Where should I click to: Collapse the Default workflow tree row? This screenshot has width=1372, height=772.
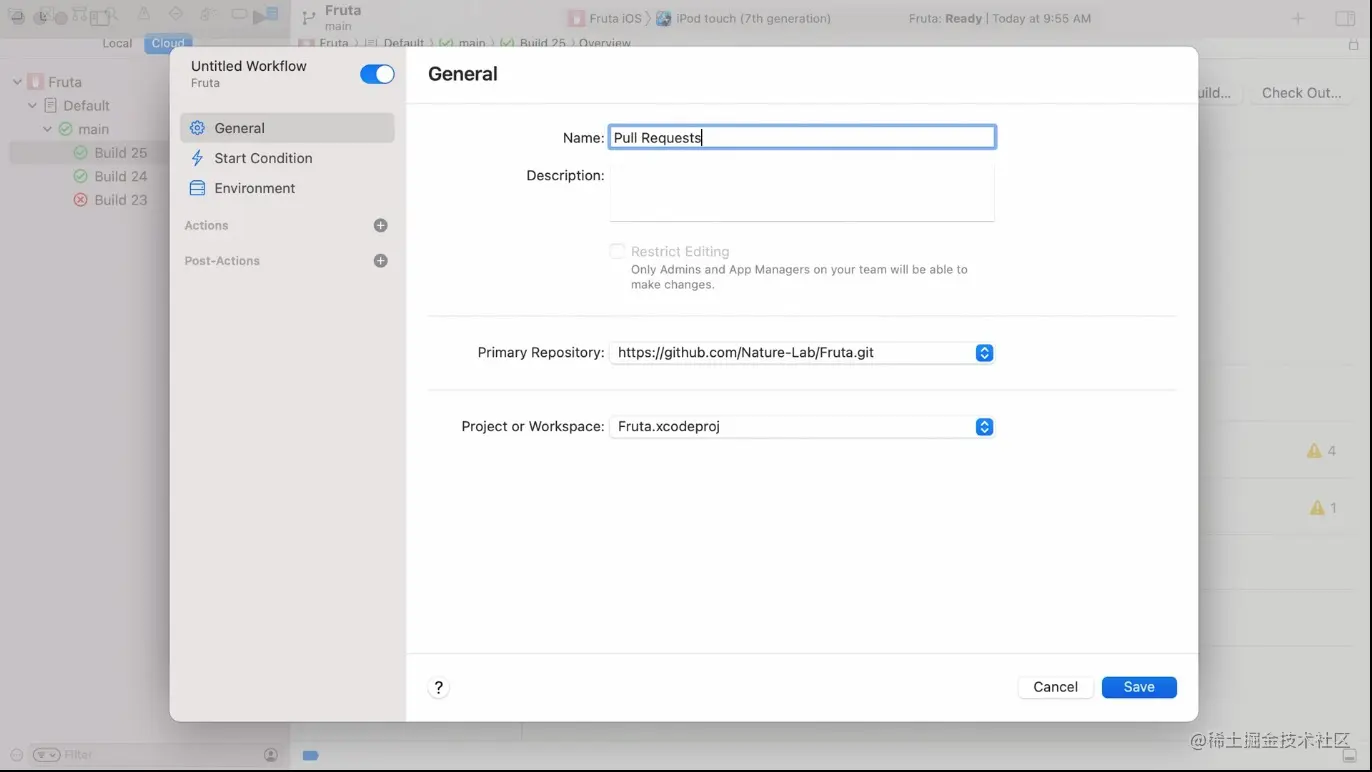(x=32, y=105)
